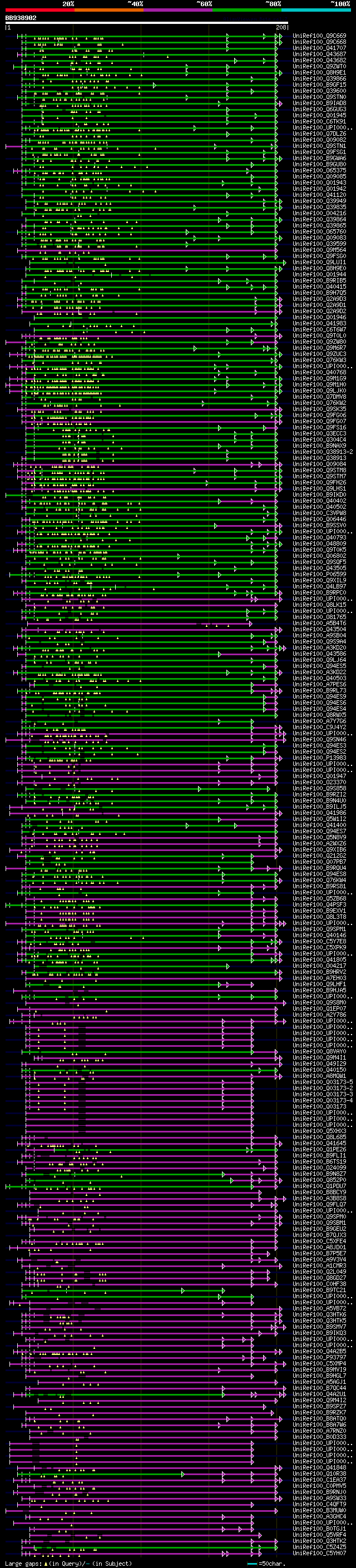This screenshot has height=1568, width=356.
Task: Click the UniRef100_B3MUW0 label
Action: pyautogui.click(x=319, y=1510)
